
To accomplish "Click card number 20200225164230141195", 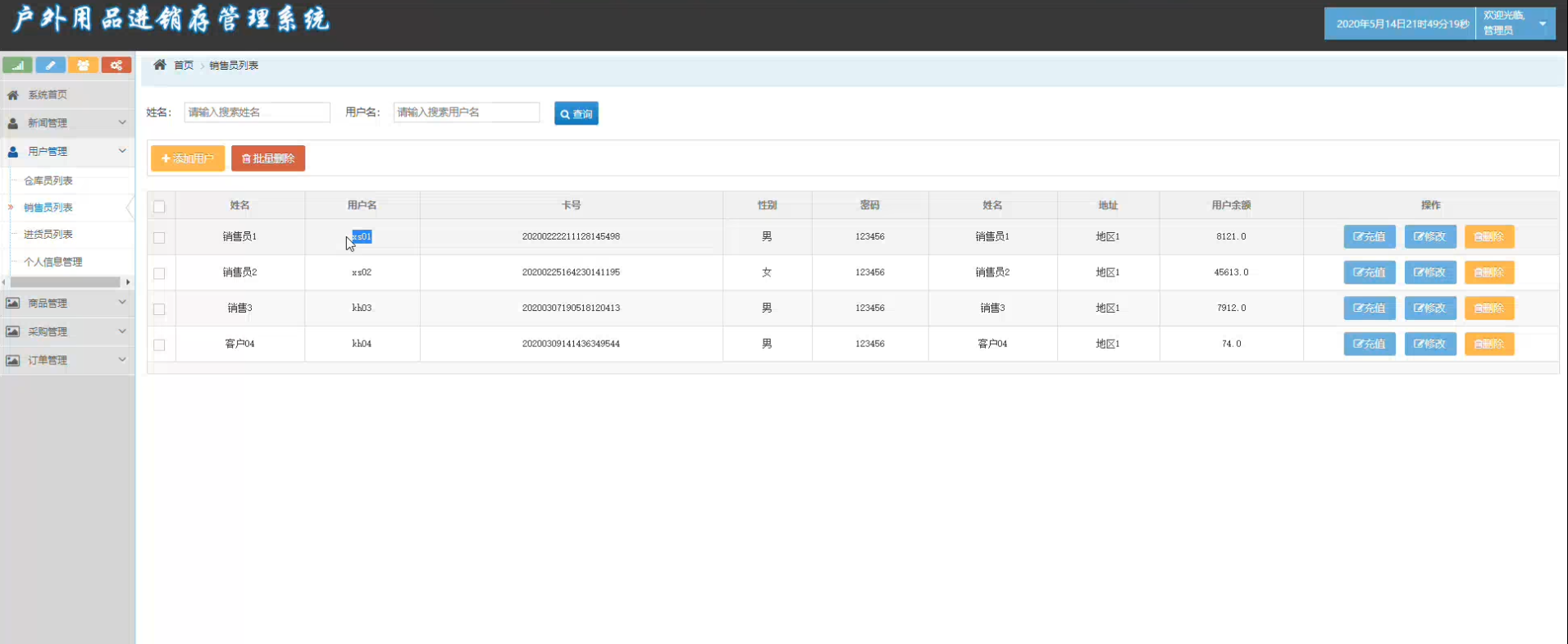I will [x=571, y=272].
